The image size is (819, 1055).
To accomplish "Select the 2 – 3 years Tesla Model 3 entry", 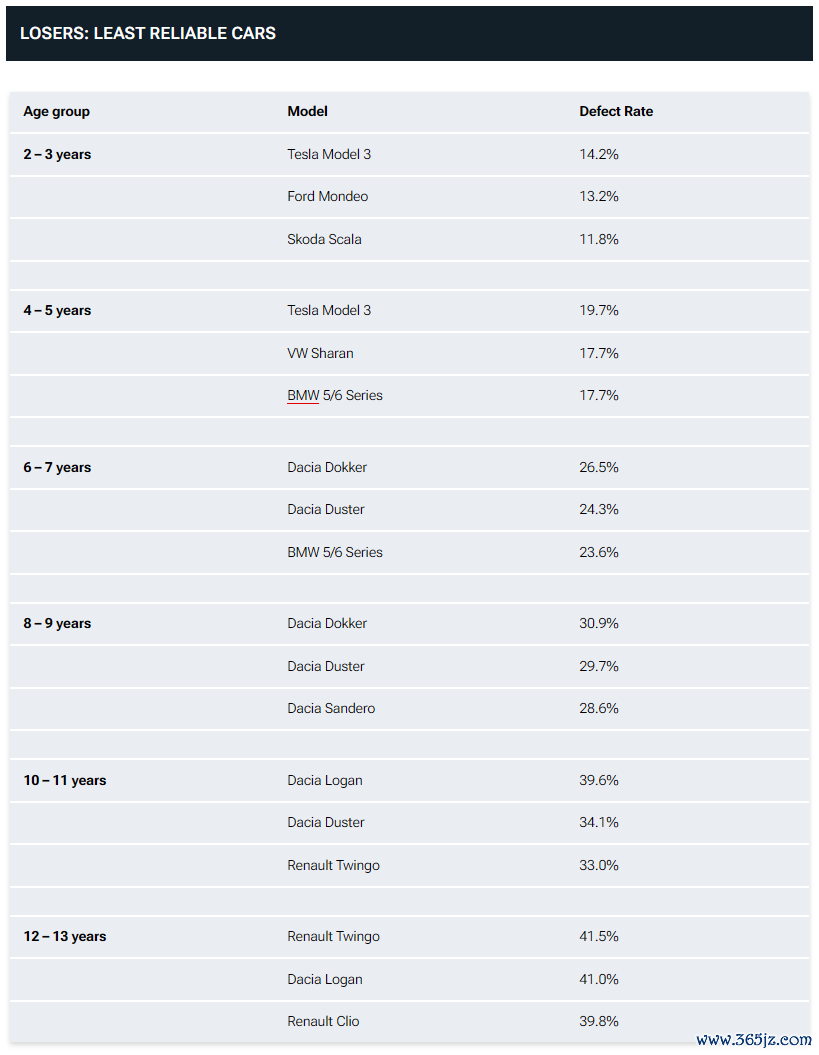I will 329,154.
